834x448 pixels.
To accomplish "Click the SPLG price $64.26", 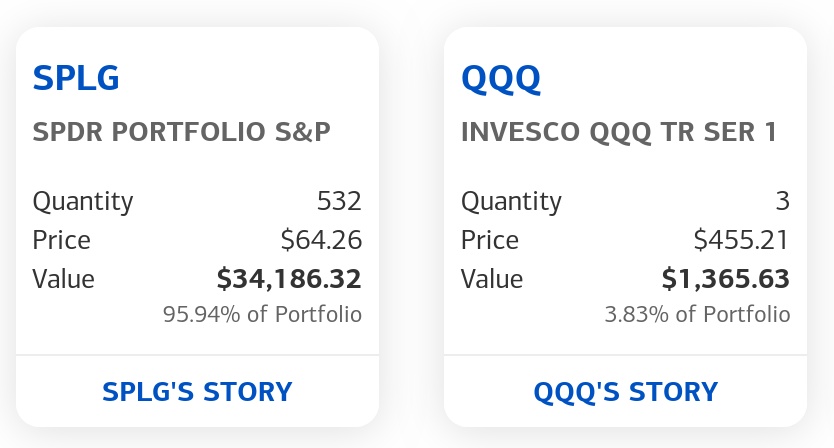I will 321,240.
